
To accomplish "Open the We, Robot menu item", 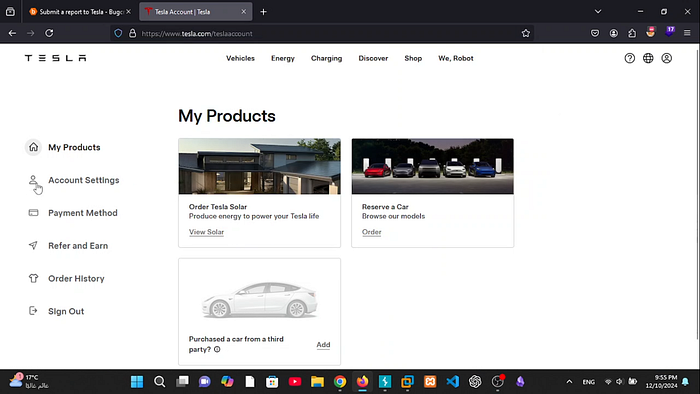I will 456,58.
